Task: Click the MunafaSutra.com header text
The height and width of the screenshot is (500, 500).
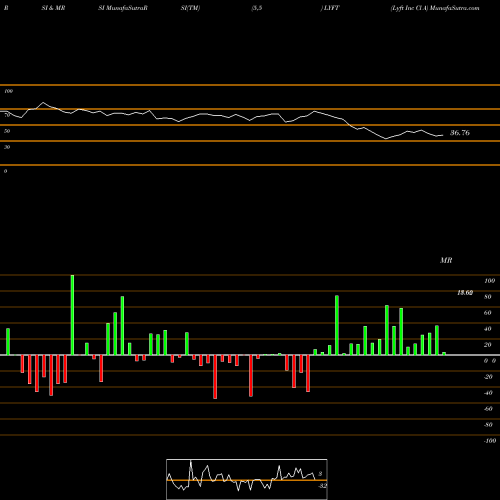Action: pos(455,8)
